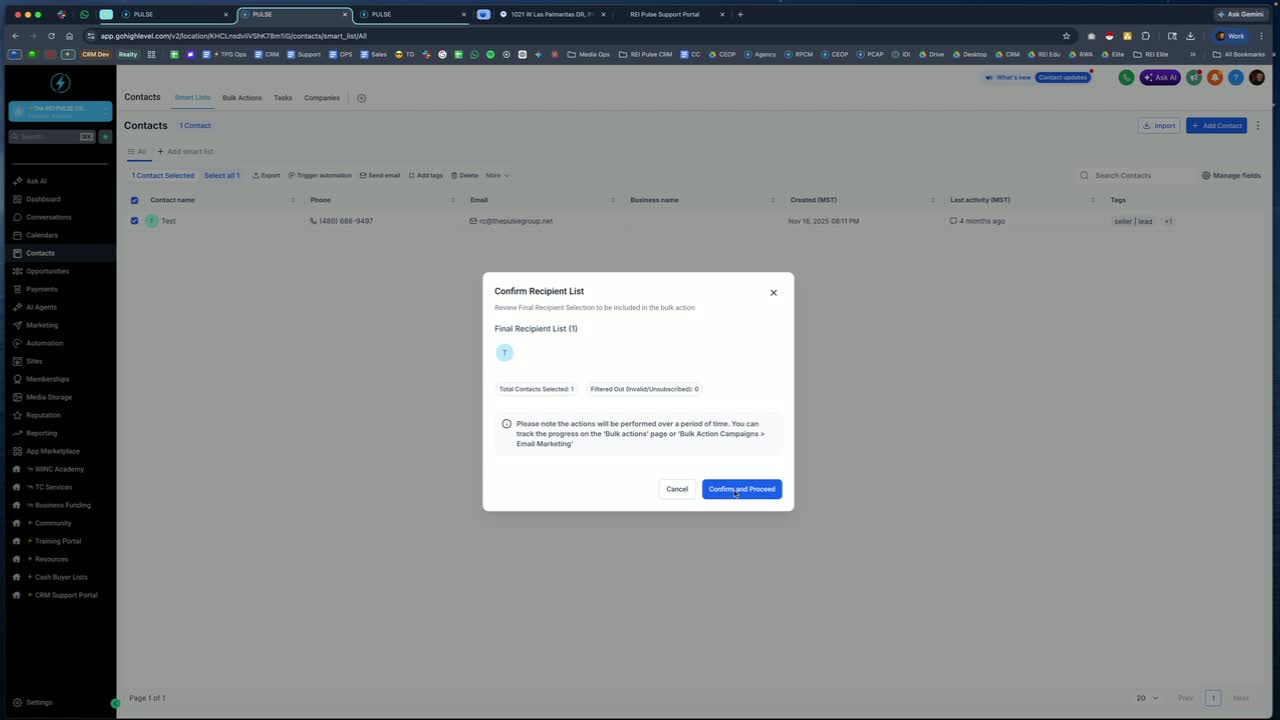The image size is (1280, 720).
Task: Click the Send email action
Action: point(380,175)
